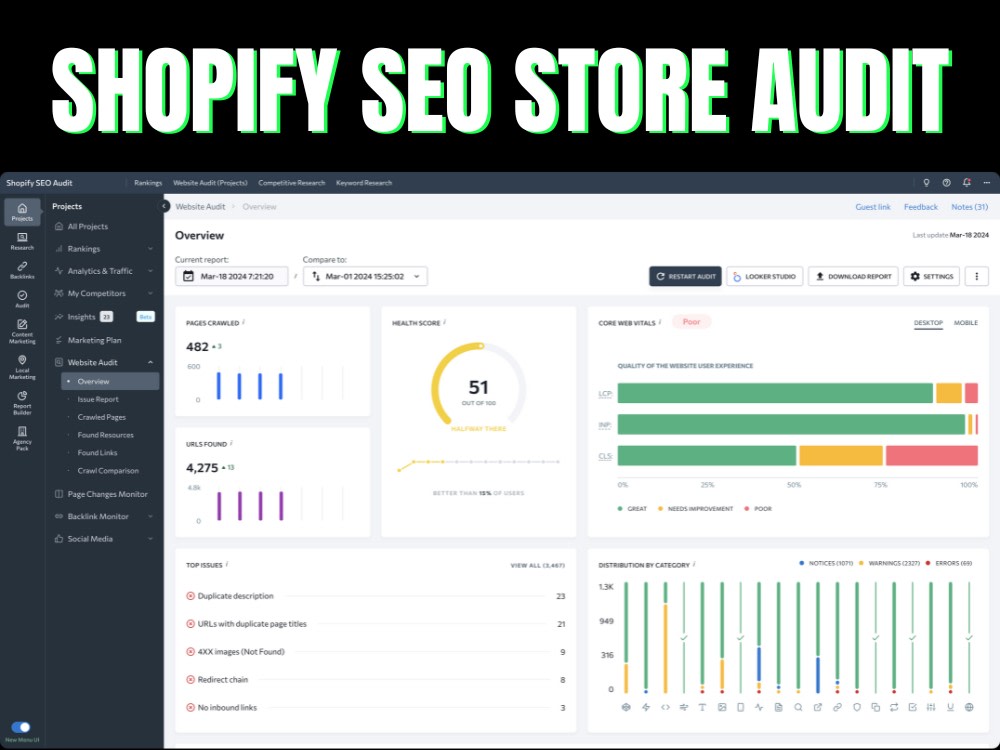The height and width of the screenshot is (750, 1000).
Task: Click the help question mark icon
Action: pos(946,183)
